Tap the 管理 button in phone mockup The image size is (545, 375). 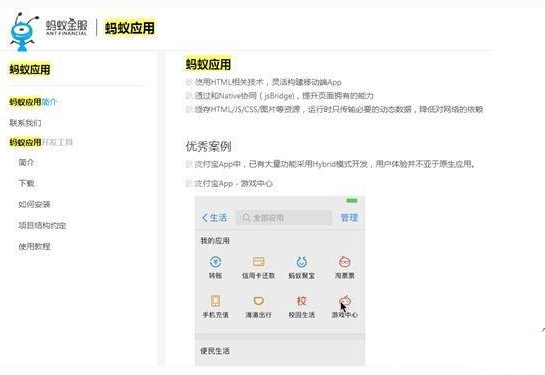tap(349, 218)
